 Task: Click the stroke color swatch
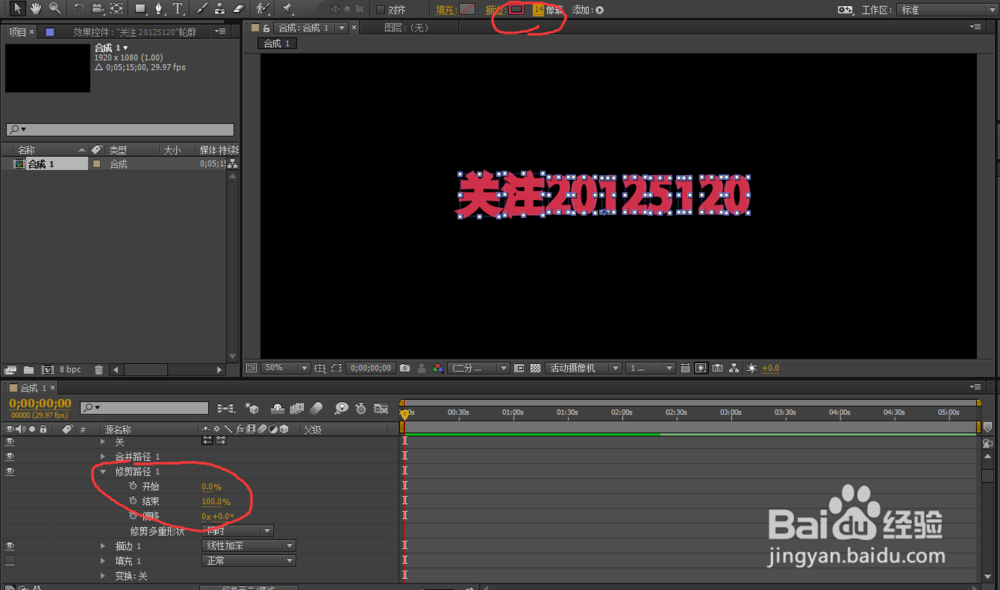coord(517,10)
